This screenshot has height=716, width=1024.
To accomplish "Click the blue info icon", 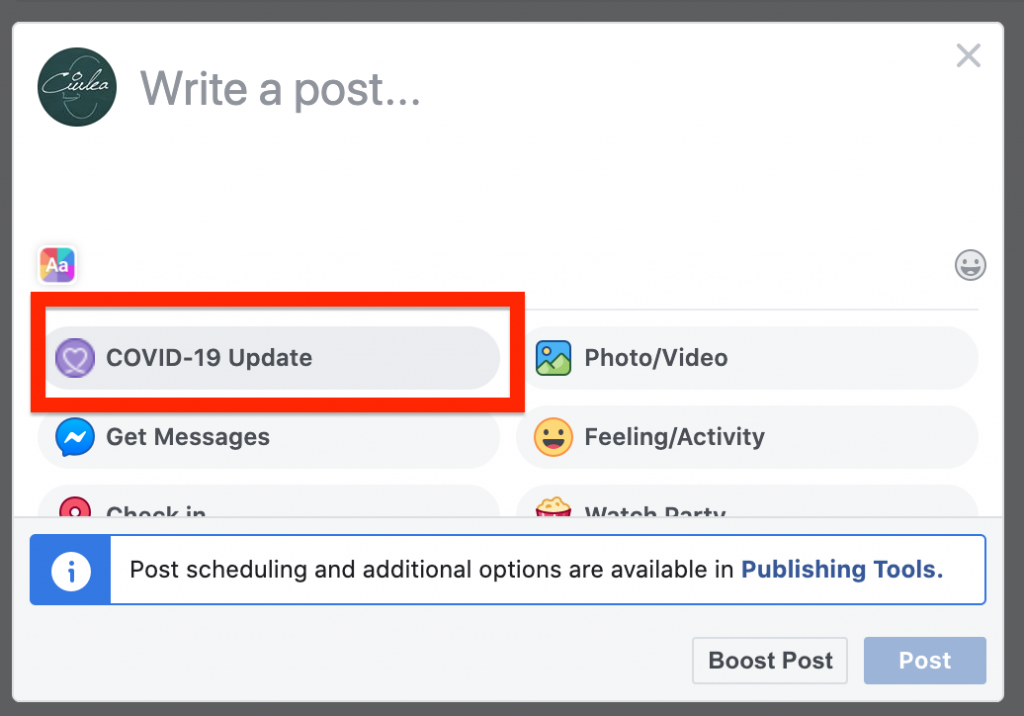I will tap(70, 570).
